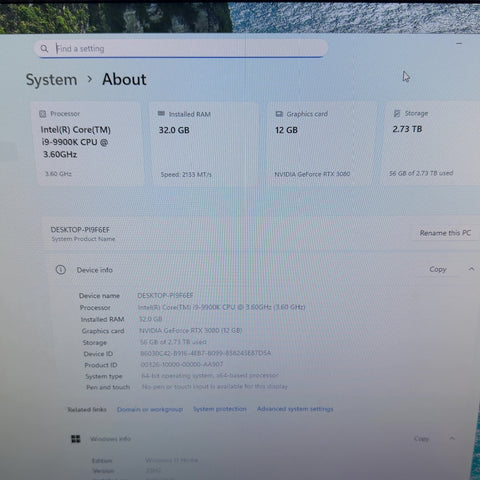The height and width of the screenshot is (480, 480).
Task: Select the Product ID value text
Action: [x=182, y=364]
